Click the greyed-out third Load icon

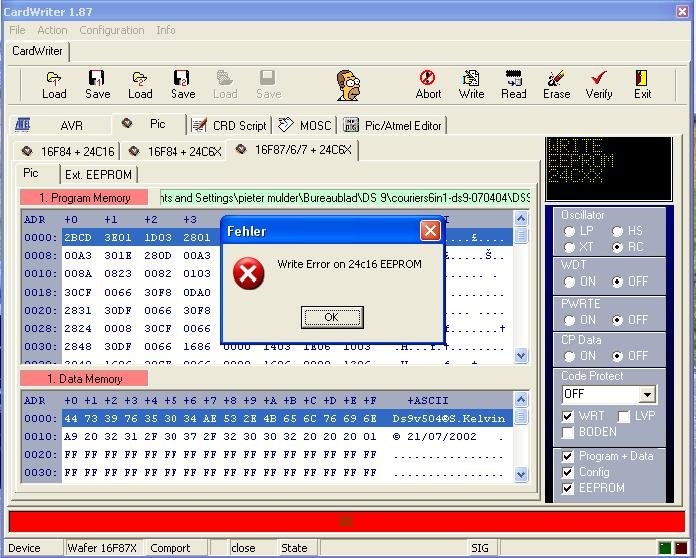(225, 79)
